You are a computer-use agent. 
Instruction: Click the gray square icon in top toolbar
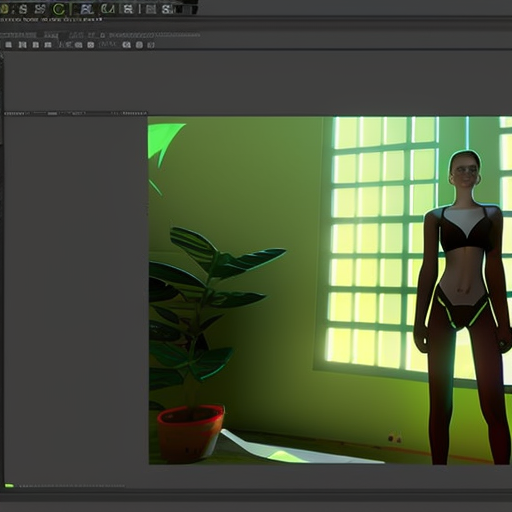[151, 9]
